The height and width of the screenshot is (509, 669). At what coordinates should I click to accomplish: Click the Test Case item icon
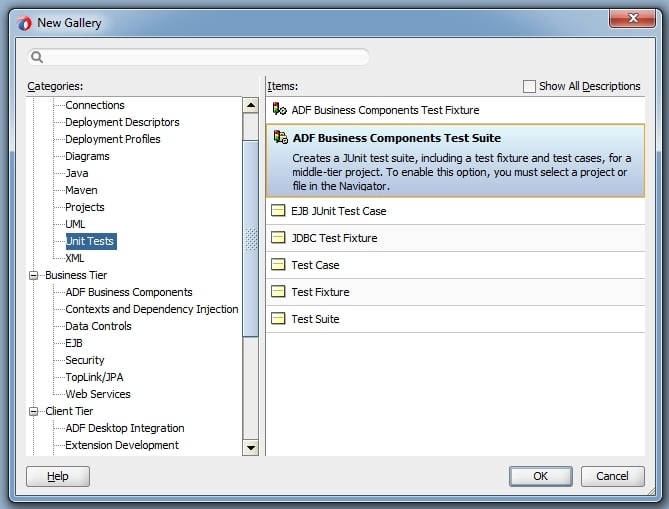[x=278, y=265]
